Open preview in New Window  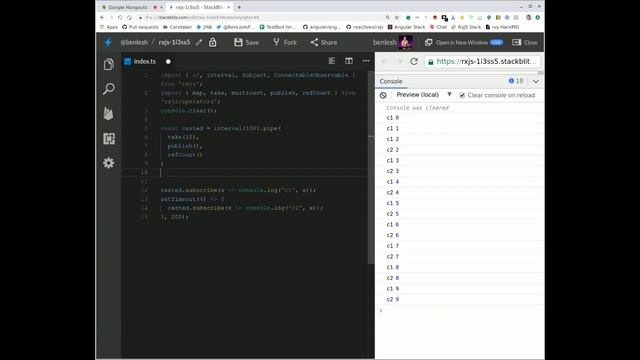click(x=464, y=42)
